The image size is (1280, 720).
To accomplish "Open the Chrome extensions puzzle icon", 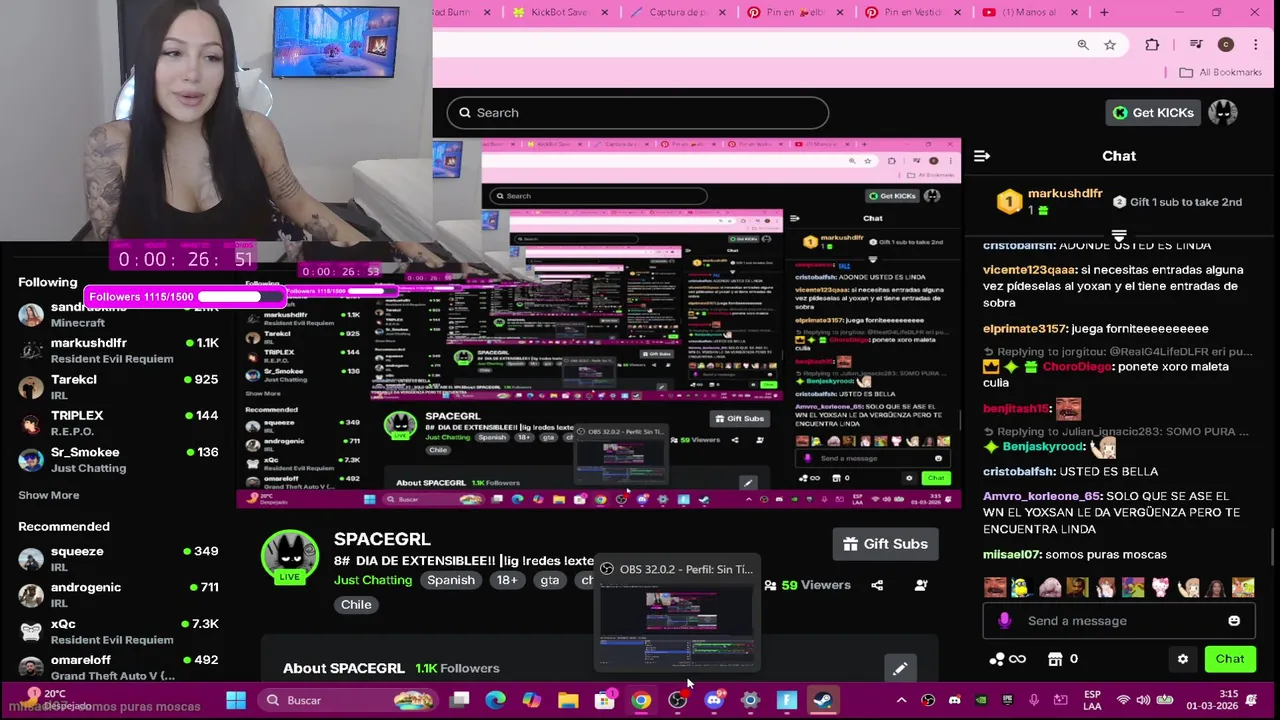I will (1152, 45).
